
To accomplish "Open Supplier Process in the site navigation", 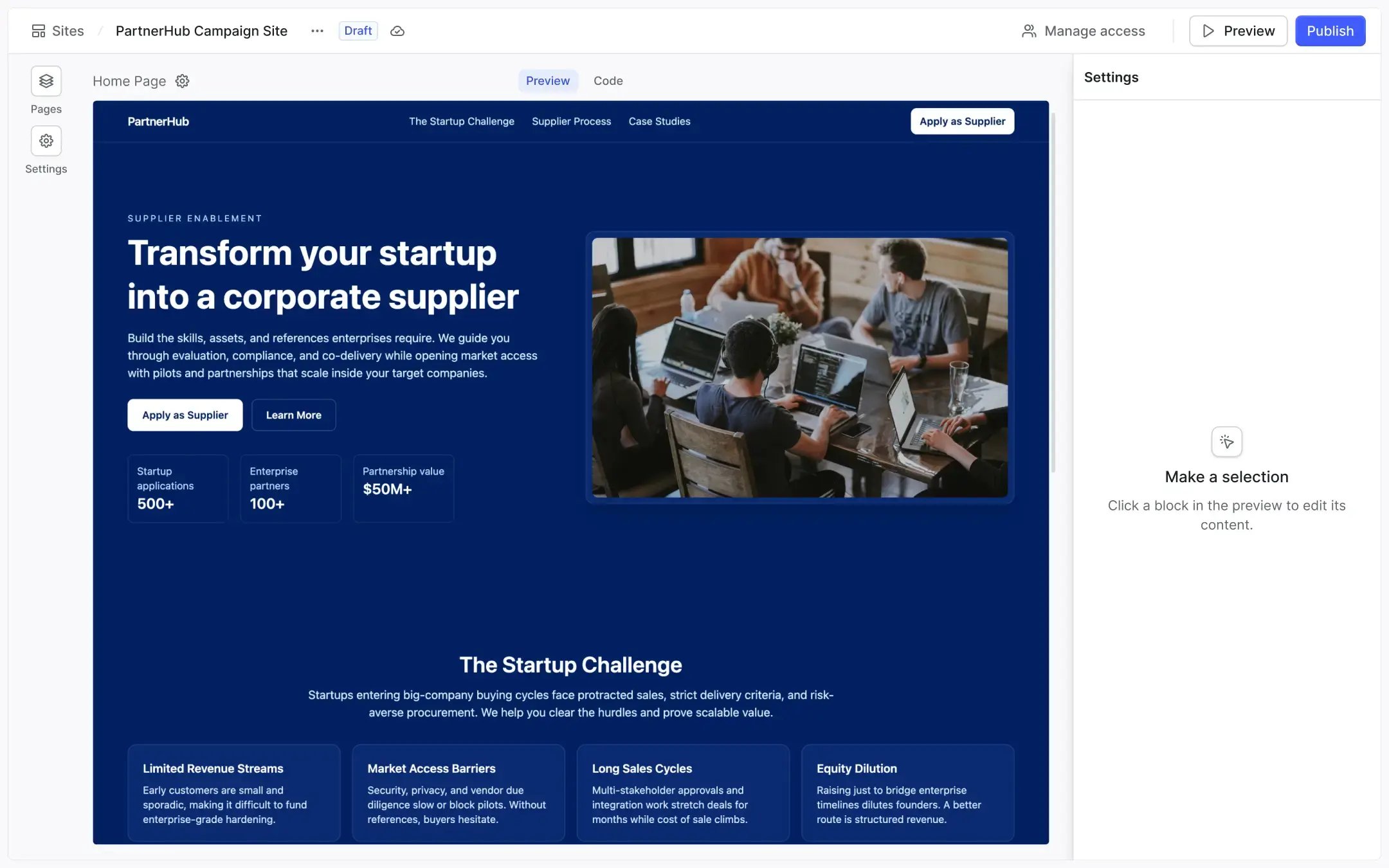I will [x=571, y=121].
